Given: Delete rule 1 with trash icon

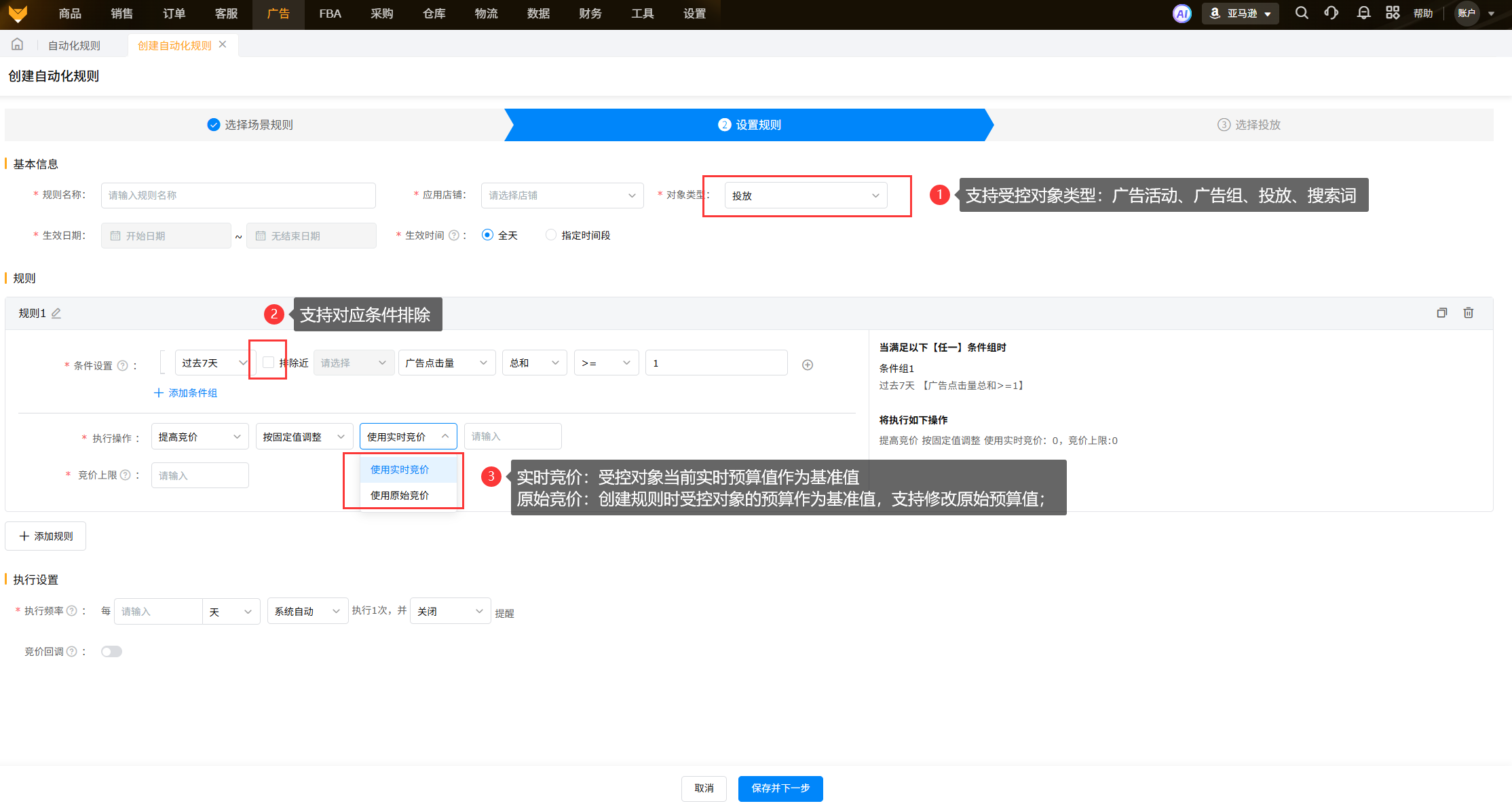Looking at the screenshot, I should pyautogui.click(x=1468, y=313).
